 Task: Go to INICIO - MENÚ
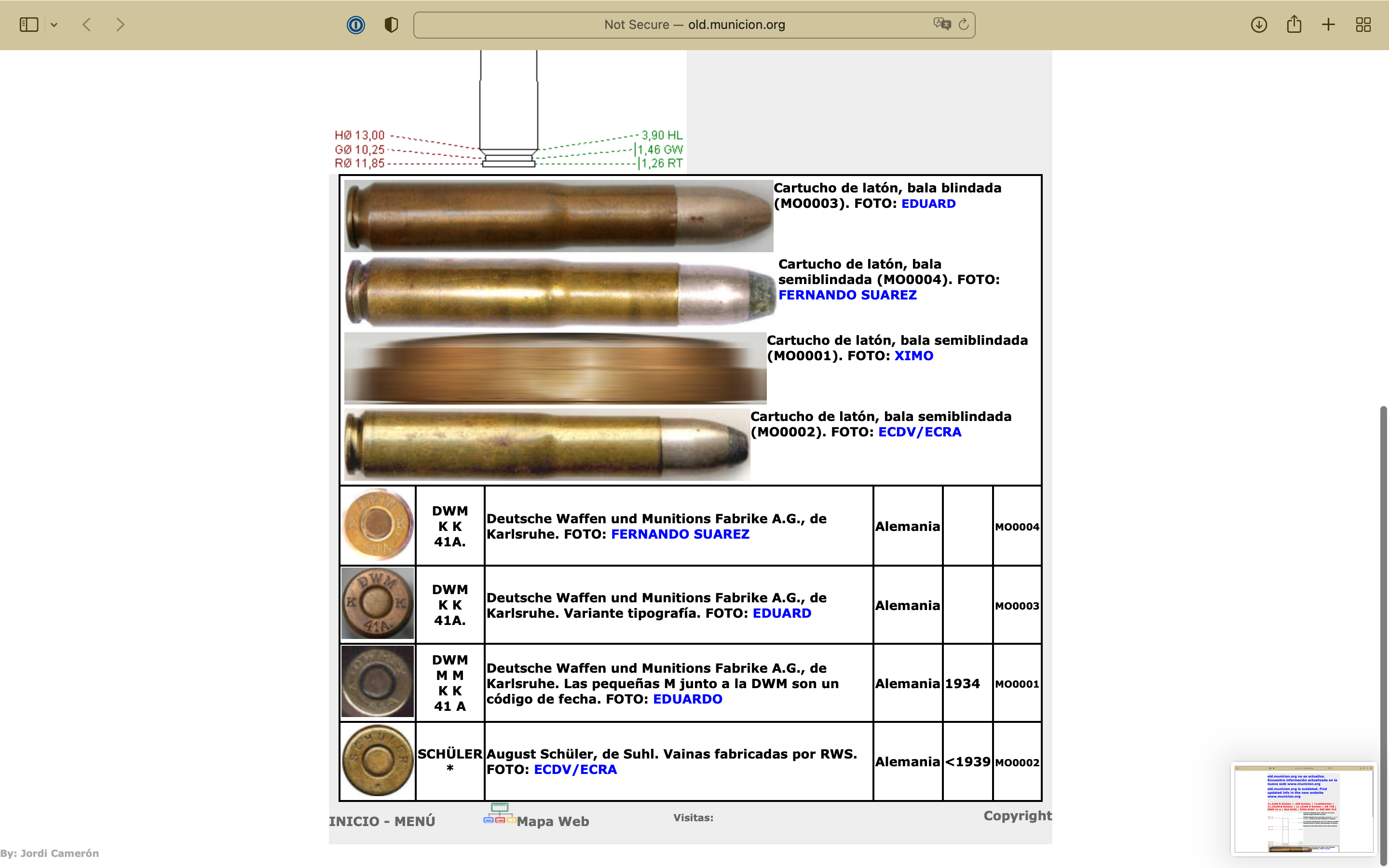(x=381, y=822)
